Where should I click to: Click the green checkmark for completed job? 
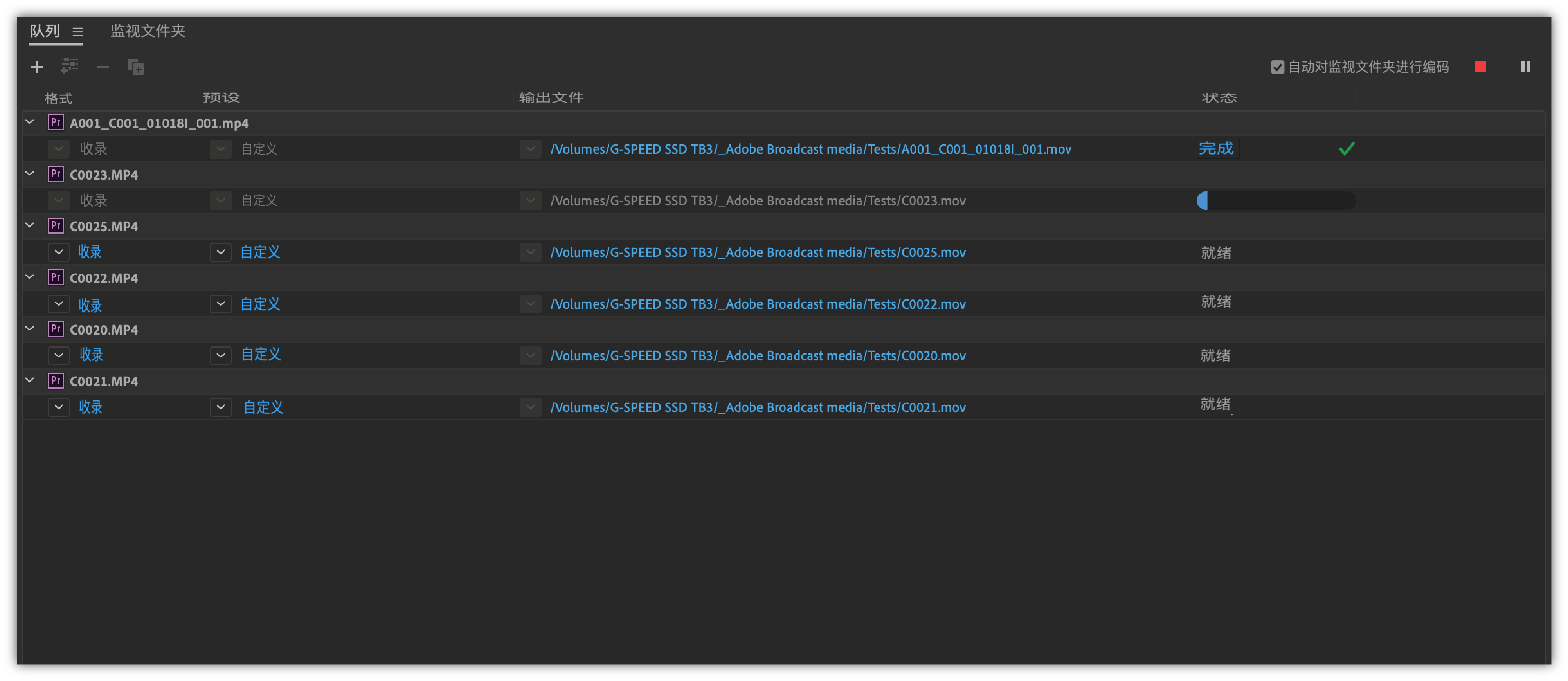1347,149
